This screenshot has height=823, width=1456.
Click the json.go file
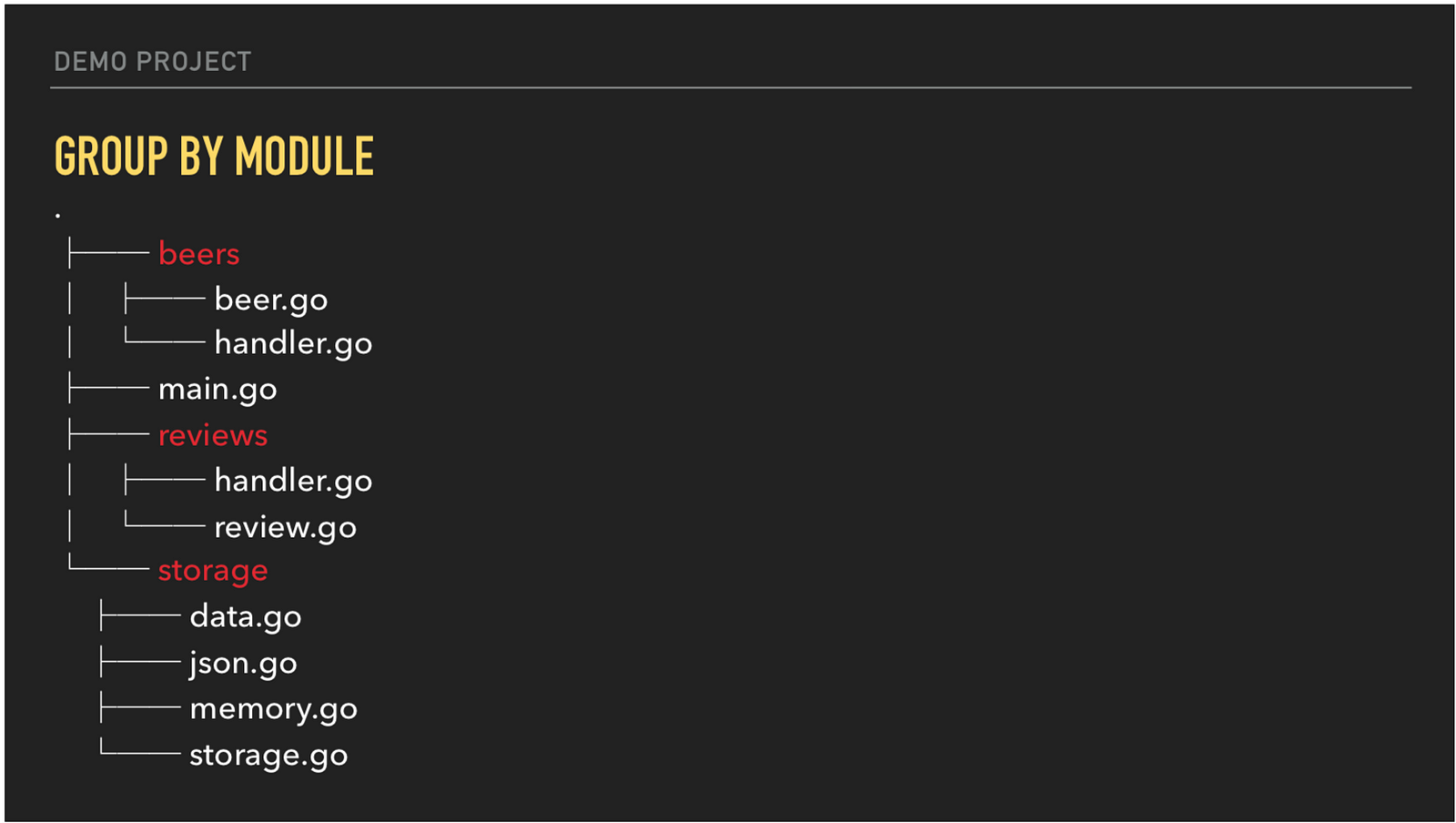243,664
